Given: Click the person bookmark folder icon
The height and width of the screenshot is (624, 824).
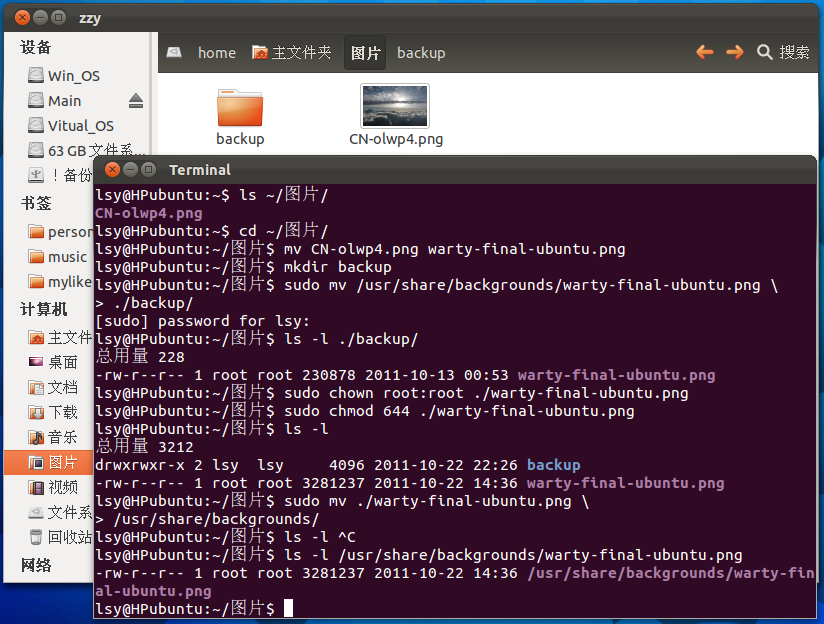Looking at the screenshot, I should click(x=36, y=231).
